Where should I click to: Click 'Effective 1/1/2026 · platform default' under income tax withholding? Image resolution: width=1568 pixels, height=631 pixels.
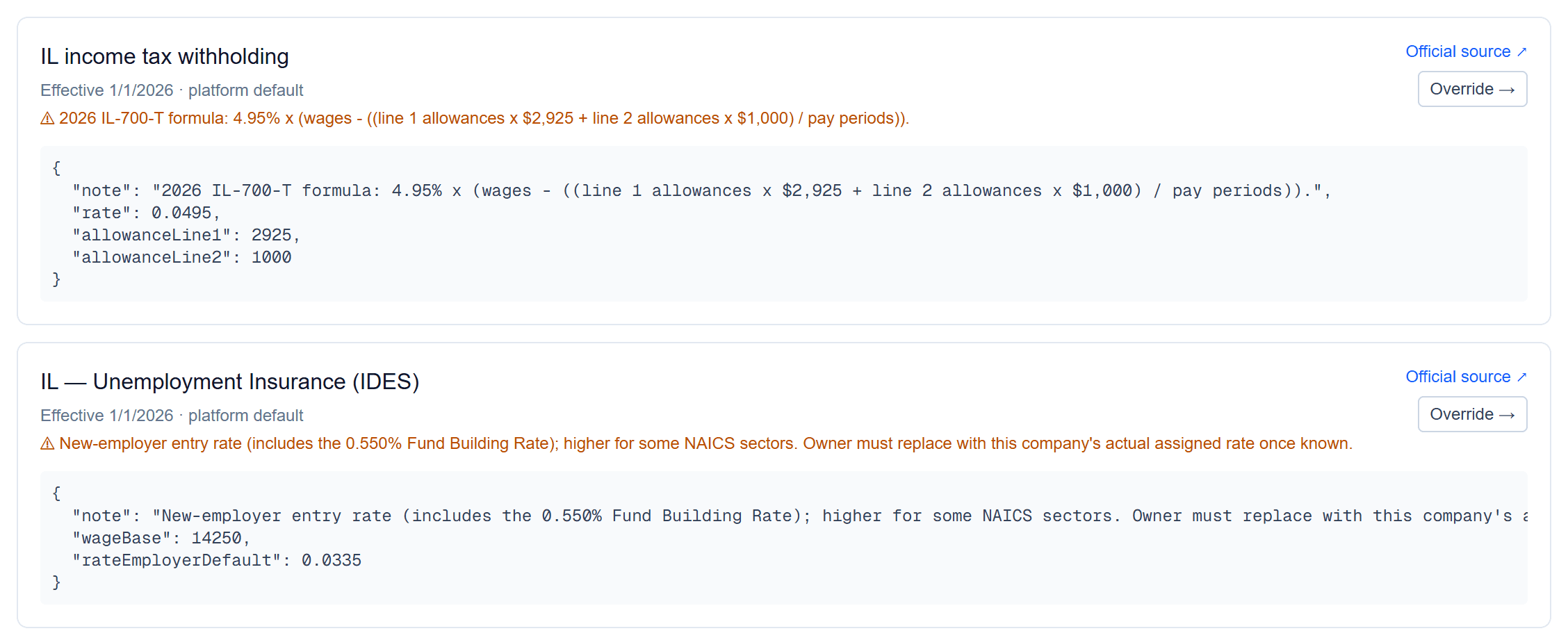coord(172,90)
